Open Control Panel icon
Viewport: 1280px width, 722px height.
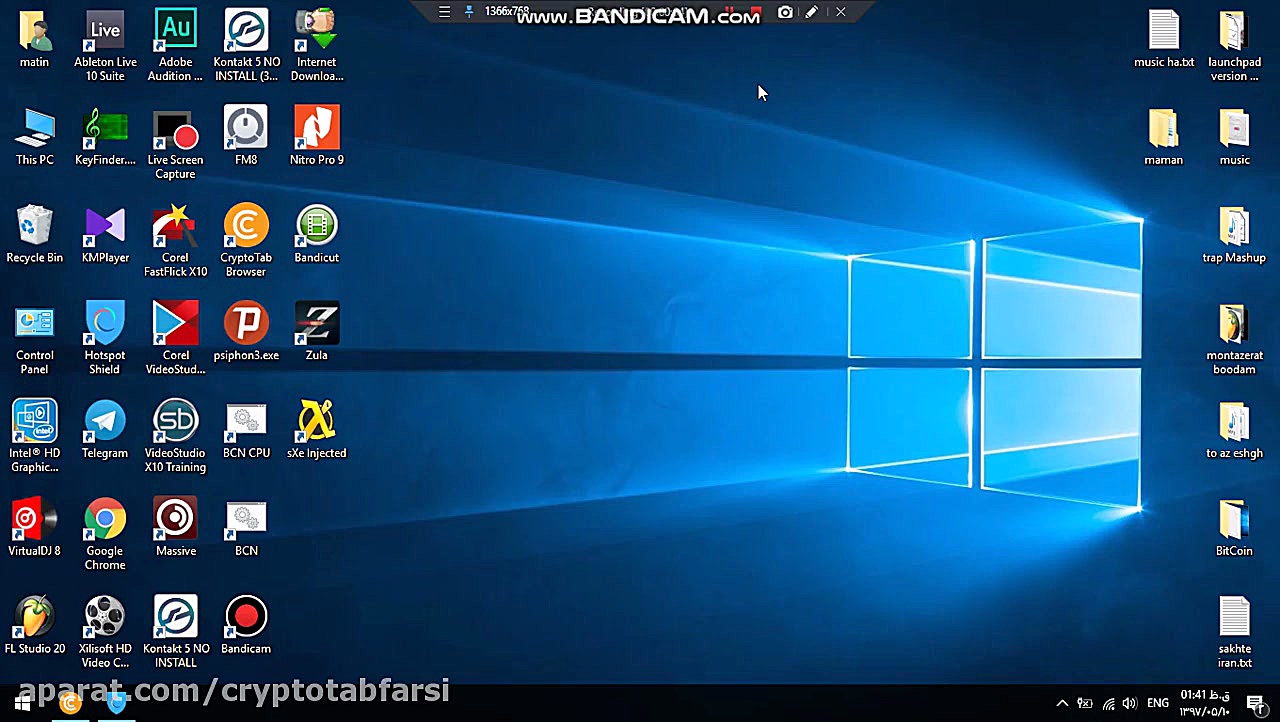tap(34, 340)
